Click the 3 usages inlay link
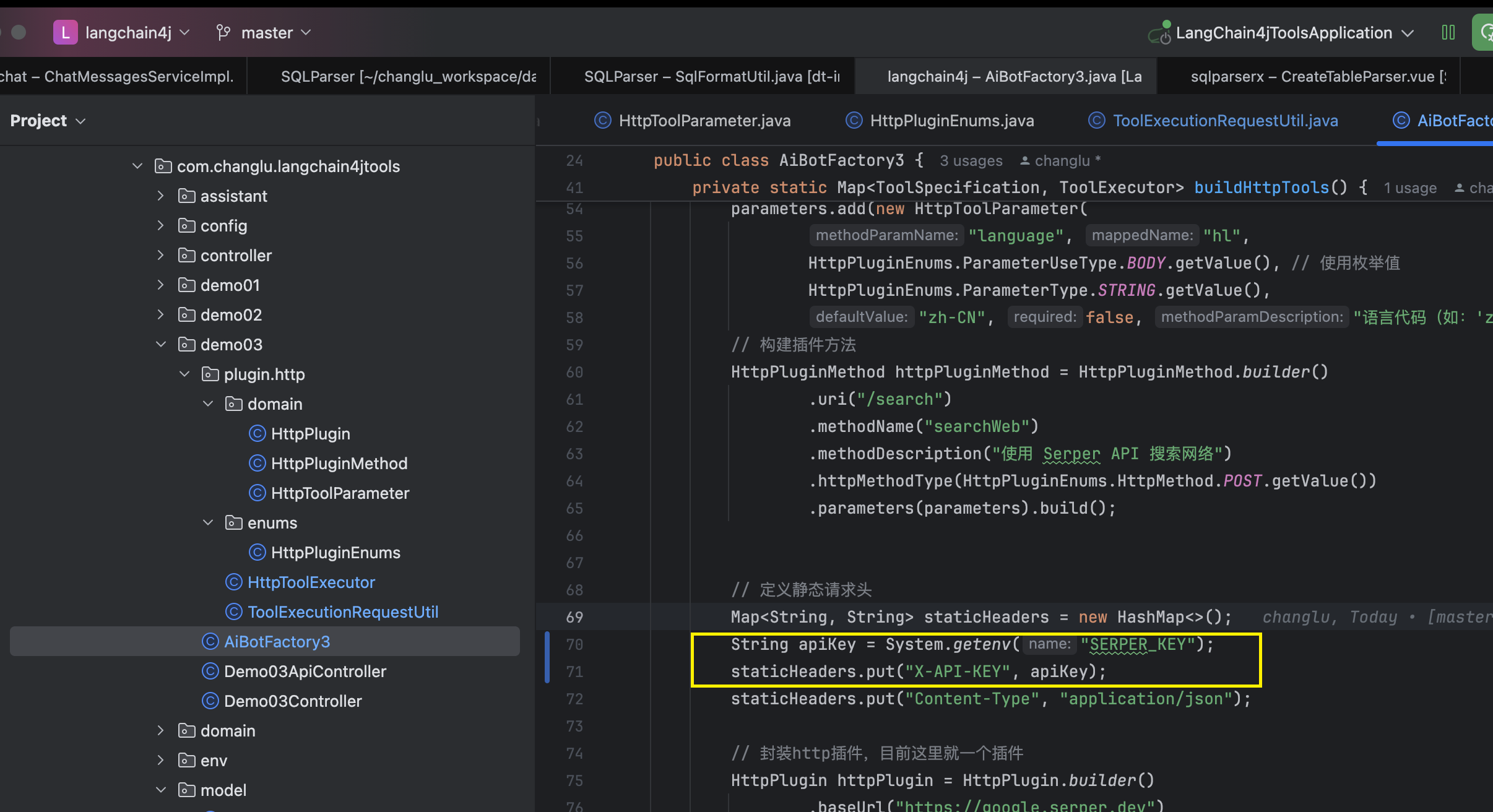Screen dimensions: 1493x812 point(971,161)
